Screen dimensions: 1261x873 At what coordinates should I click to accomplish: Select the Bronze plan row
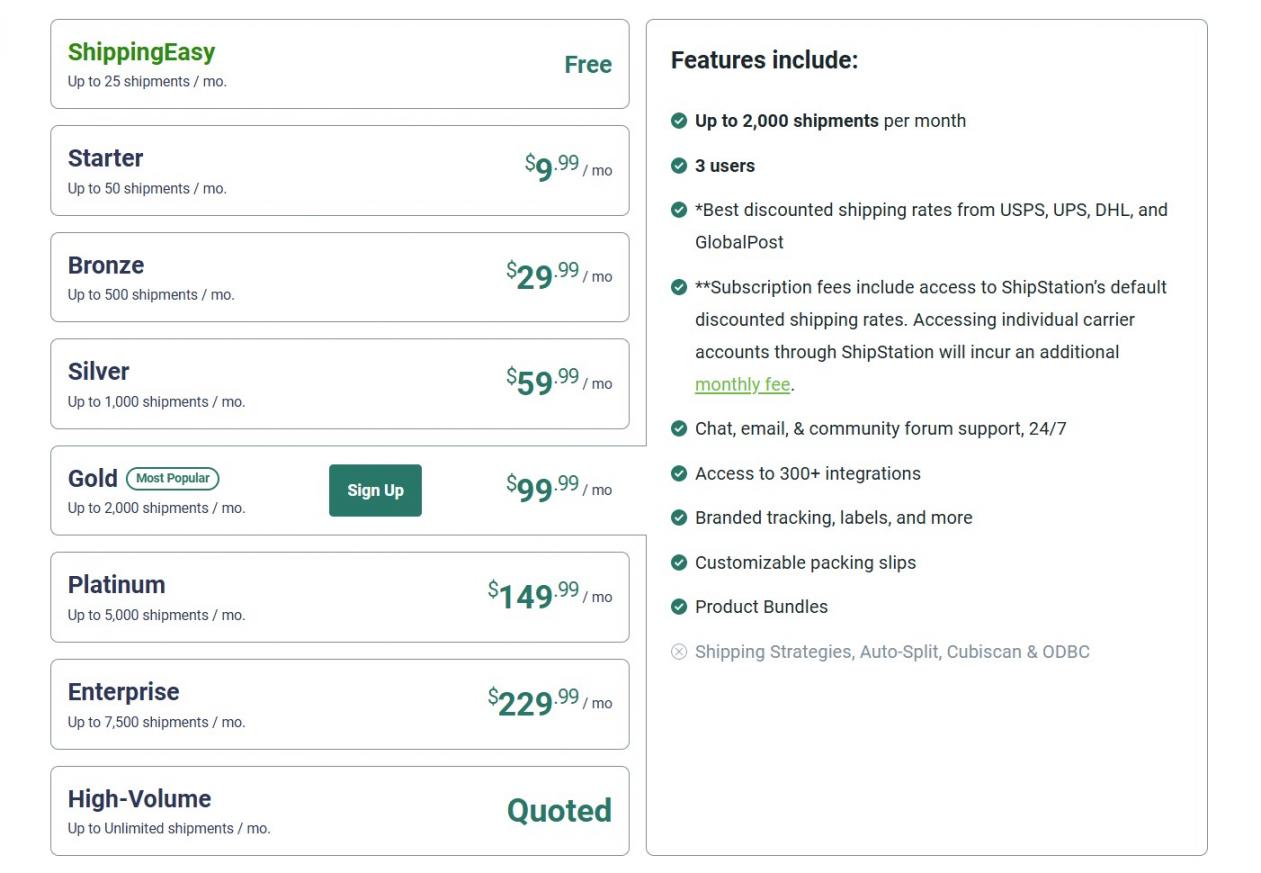pos(339,277)
